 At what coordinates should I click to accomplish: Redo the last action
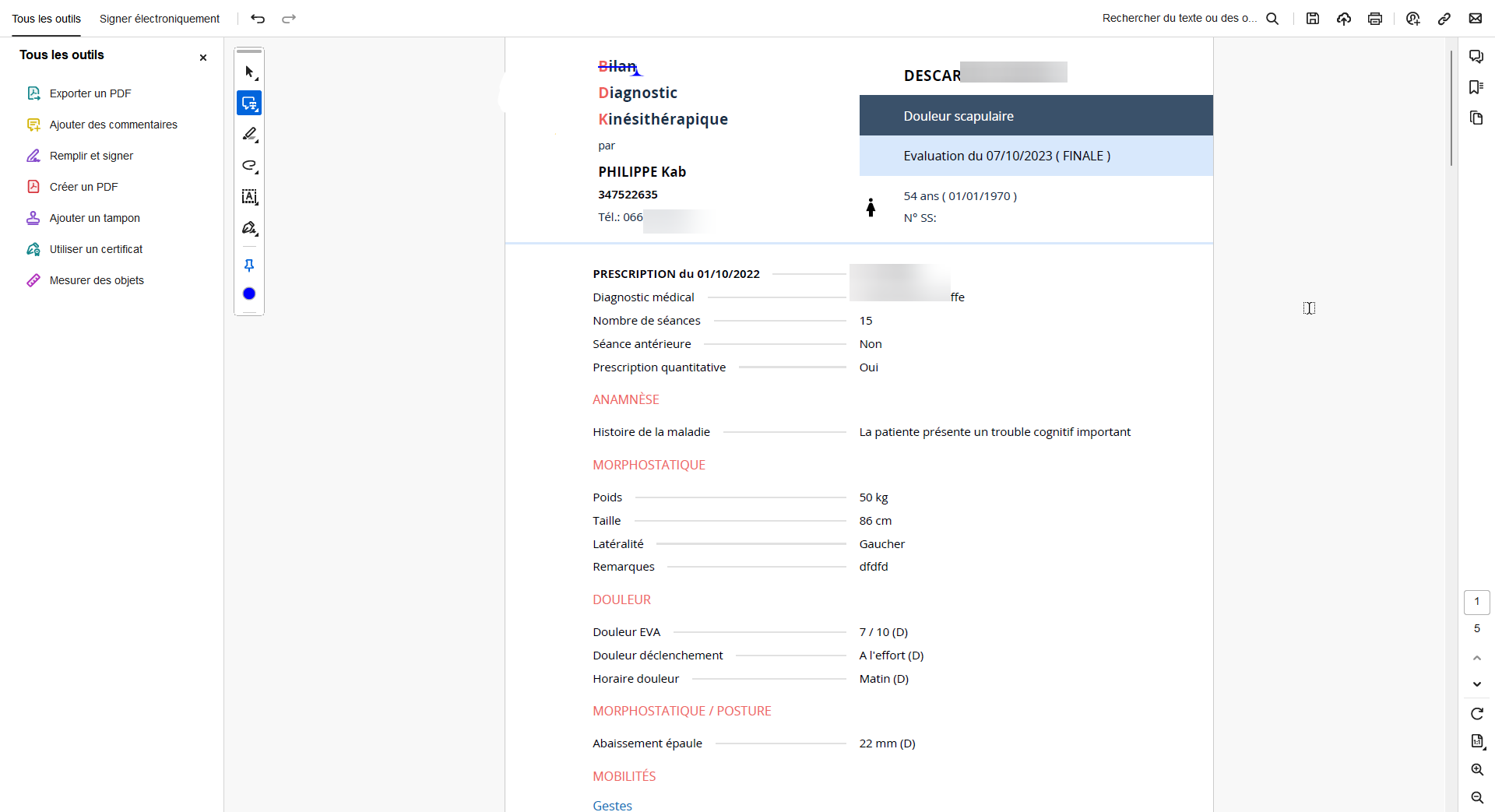click(x=289, y=19)
